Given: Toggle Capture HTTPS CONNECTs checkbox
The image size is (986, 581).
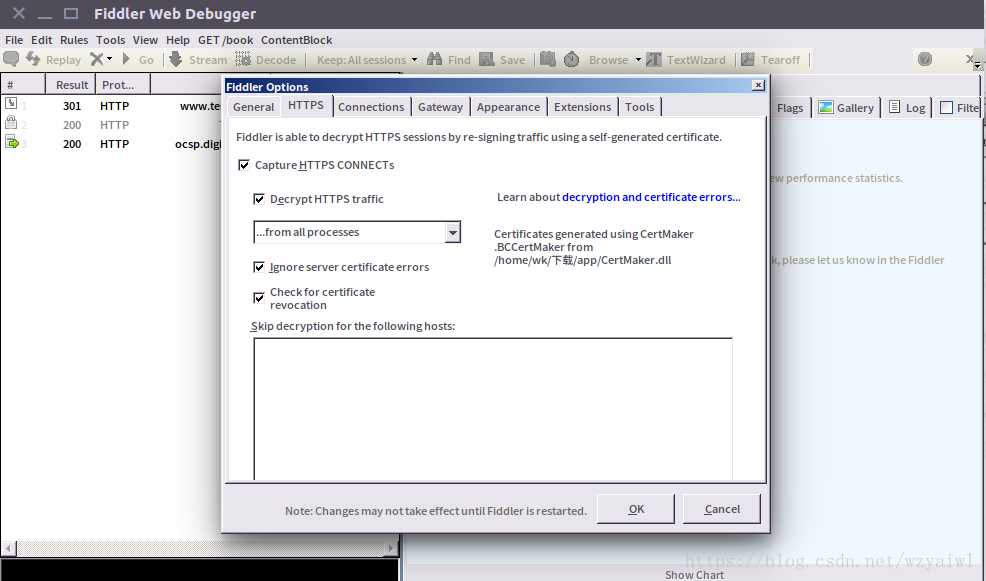Looking at the screenshot, I should pos(244,165).
